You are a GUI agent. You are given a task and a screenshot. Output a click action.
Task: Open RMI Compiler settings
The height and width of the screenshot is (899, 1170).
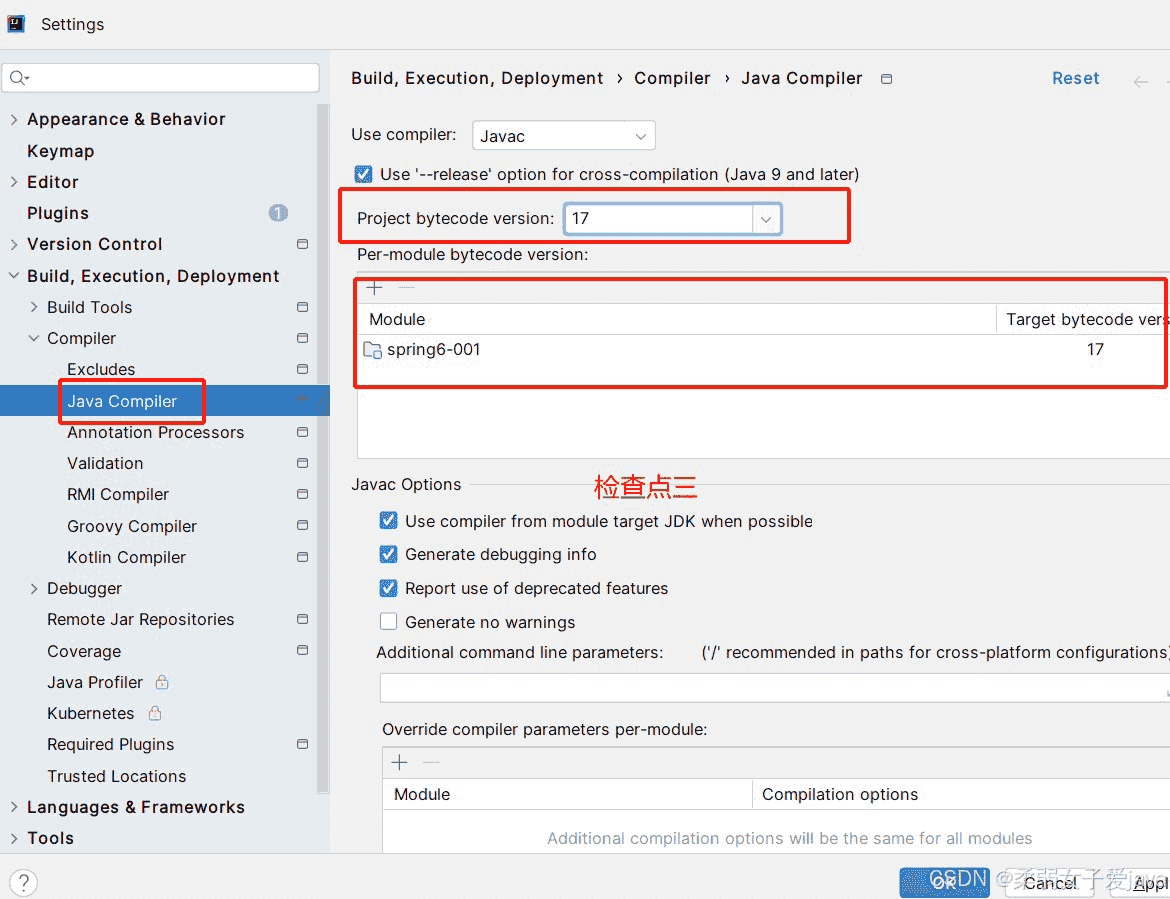pos(118,495)
